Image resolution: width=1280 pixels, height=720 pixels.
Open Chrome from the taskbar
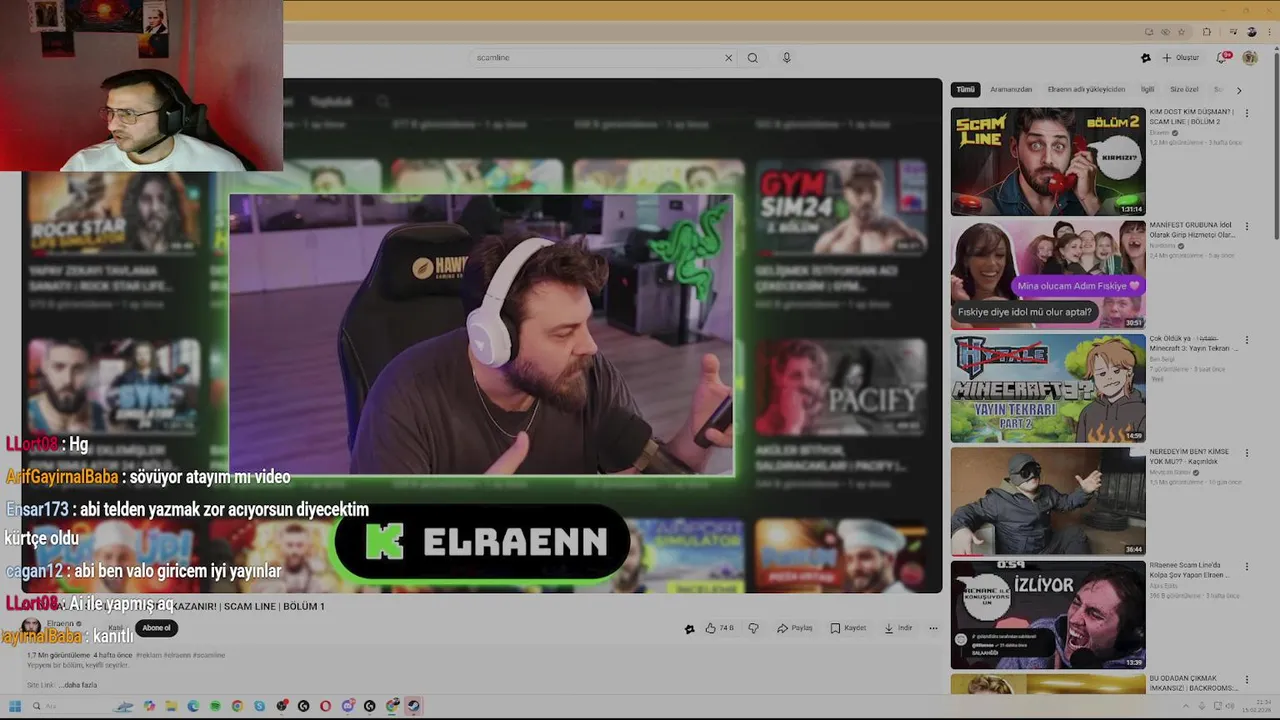pos(237,706)
